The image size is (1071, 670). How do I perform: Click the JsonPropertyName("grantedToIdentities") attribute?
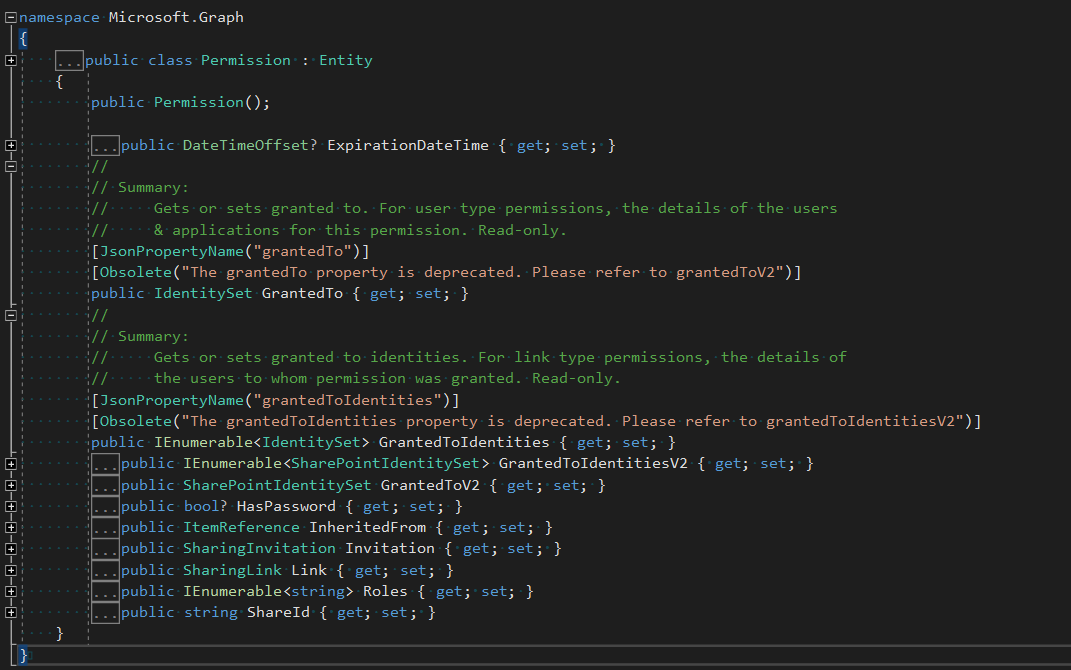275,400
